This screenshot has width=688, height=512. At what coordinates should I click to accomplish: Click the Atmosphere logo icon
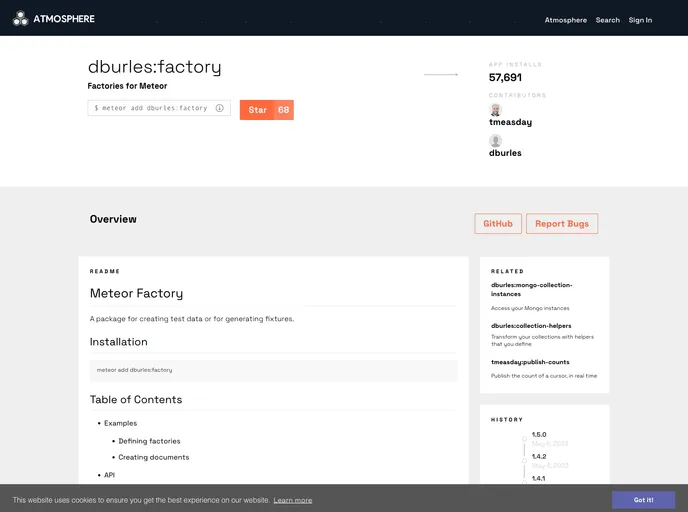(x=20, y=18)
